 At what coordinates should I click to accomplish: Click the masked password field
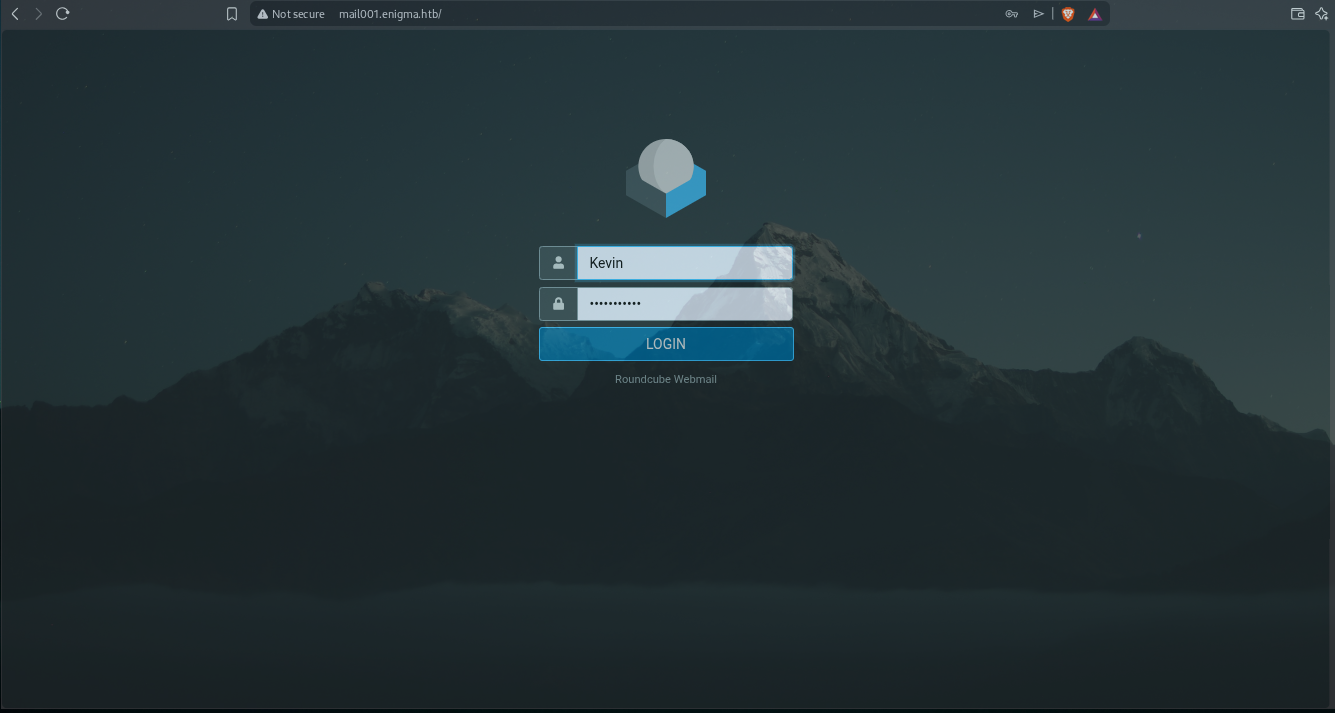point(685,304)
